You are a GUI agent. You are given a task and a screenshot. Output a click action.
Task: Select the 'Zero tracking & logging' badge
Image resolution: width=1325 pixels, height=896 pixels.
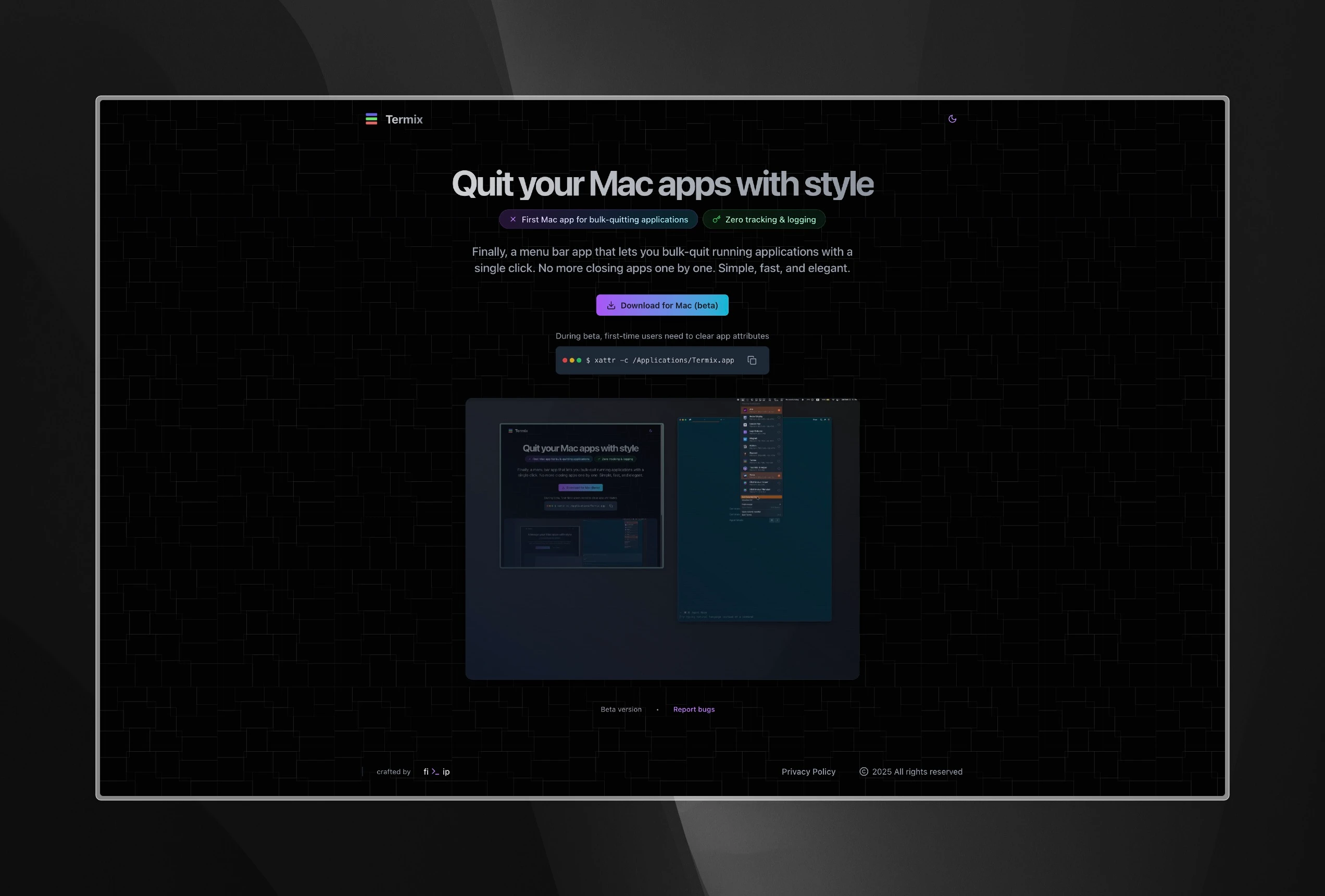764,220
